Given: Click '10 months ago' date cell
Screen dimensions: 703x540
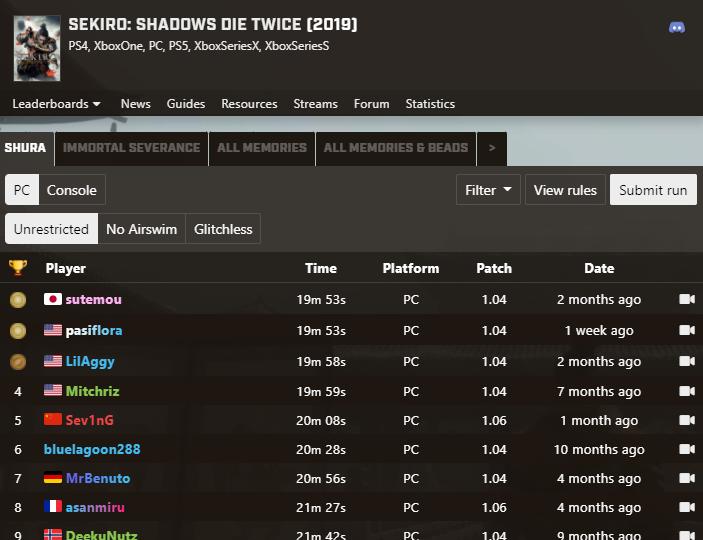Looking at the screenshot, I should tap(599, 449).
